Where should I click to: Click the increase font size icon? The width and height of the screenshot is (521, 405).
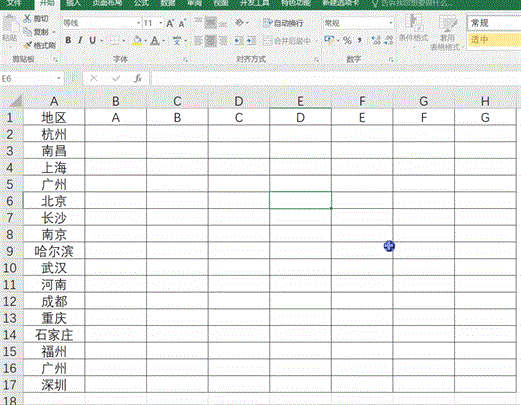pyautogui.click(x=170, y=23)
